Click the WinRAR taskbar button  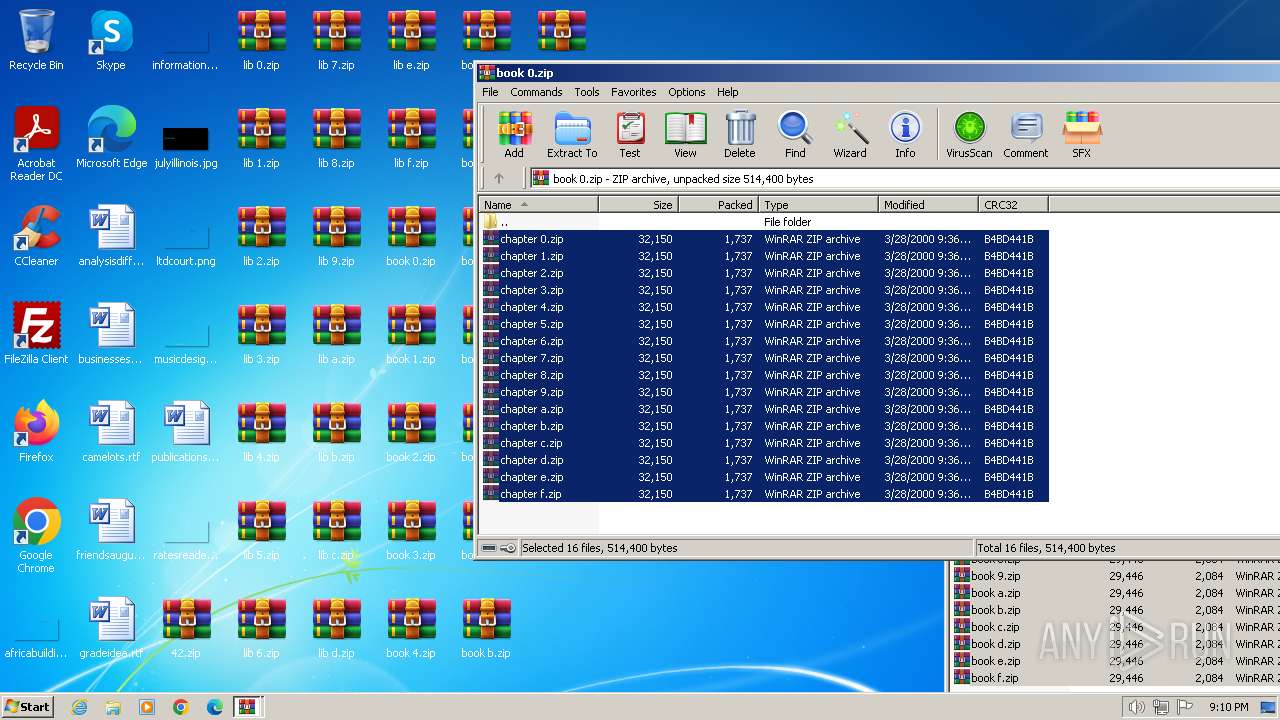248,707
